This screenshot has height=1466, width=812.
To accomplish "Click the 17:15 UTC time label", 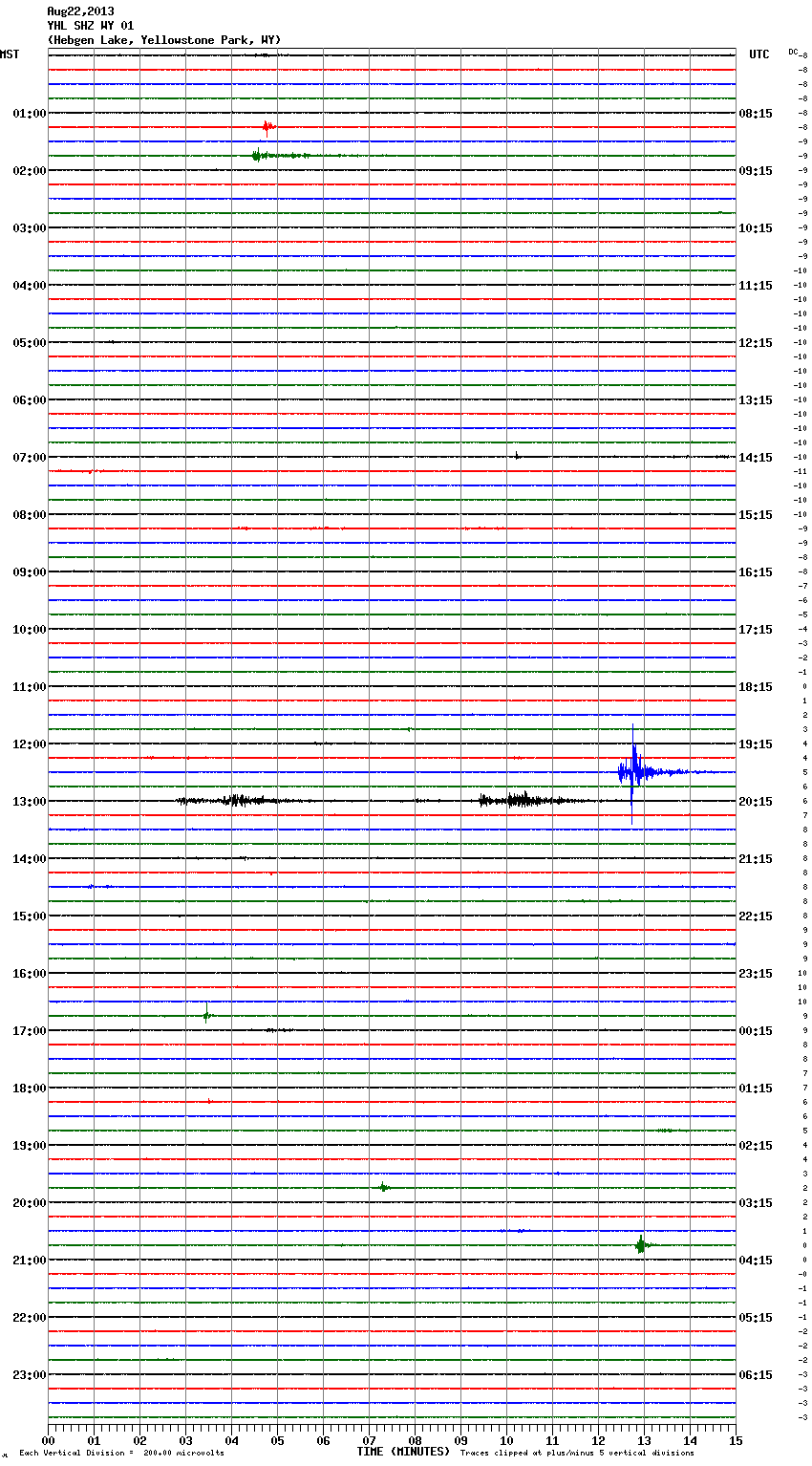I will 756,630.
